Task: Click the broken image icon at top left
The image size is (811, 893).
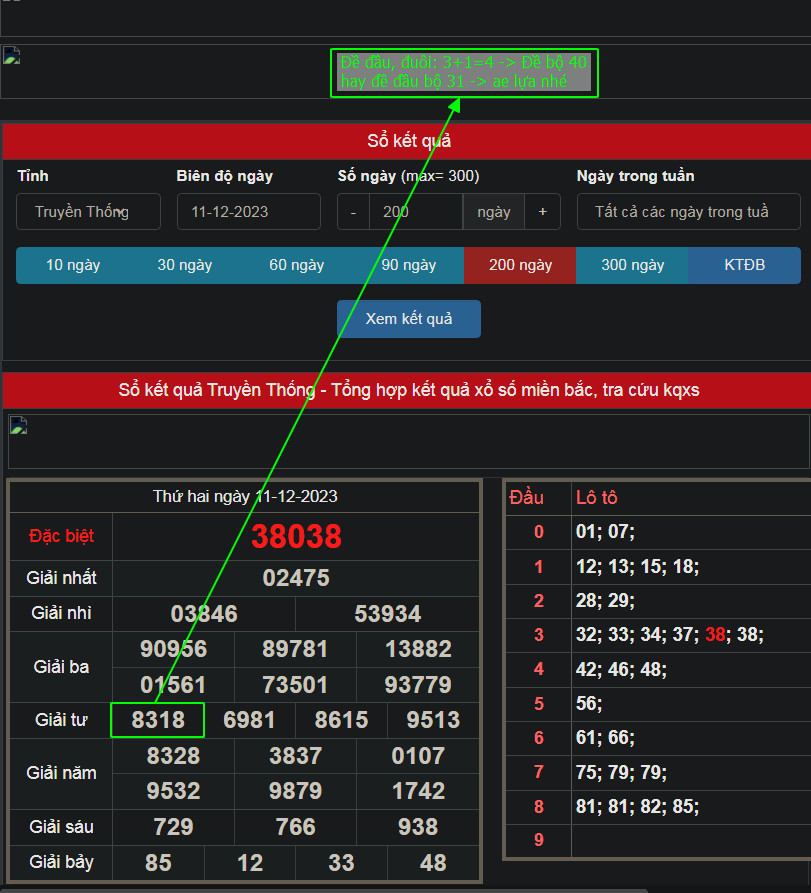Action: pyautogui.click(x=12, y=56)
